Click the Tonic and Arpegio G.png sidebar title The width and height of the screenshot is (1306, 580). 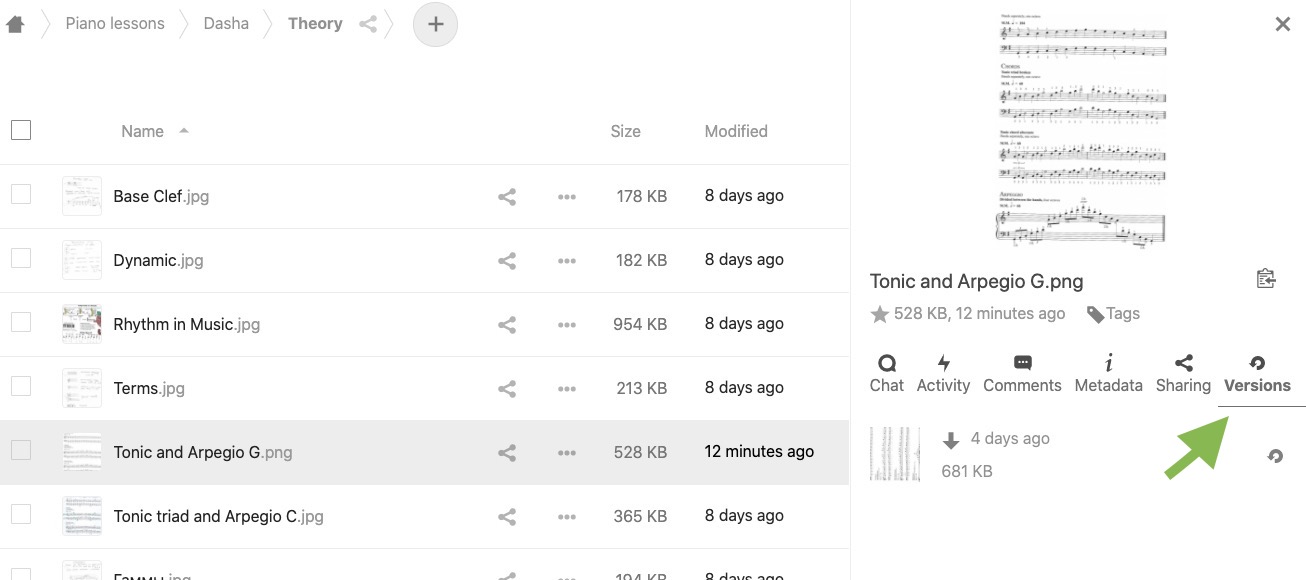[x=977, y=282]
